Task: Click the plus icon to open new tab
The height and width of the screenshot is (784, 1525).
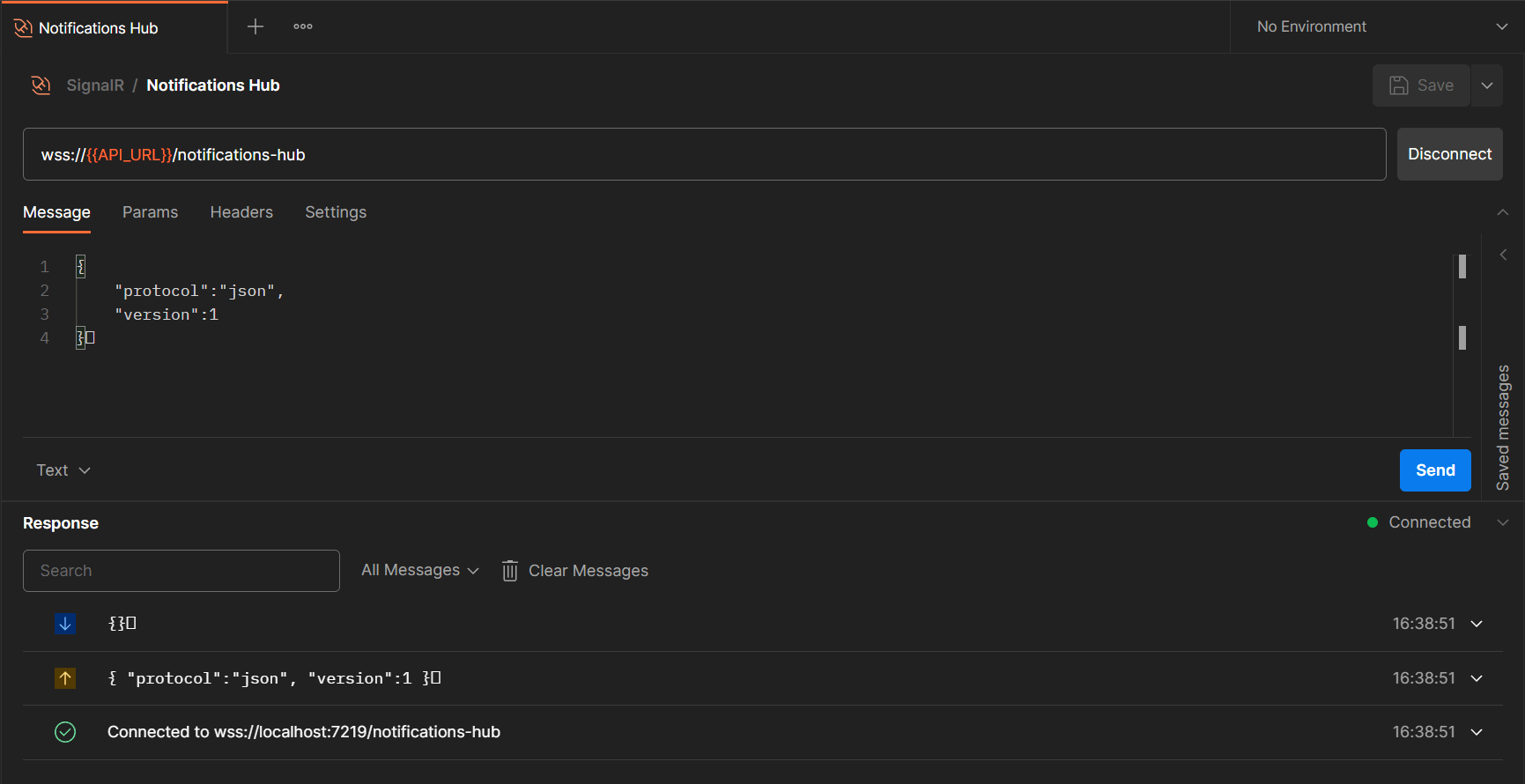Action: (x=255, y=26)
